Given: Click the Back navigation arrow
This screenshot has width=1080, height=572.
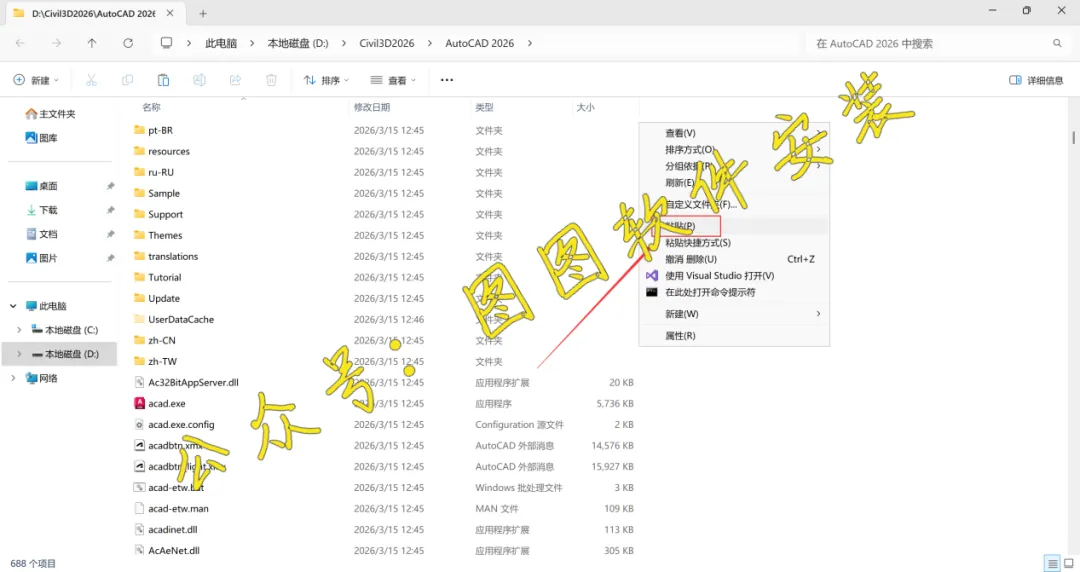Looking at the screenshot, I should click(20, 43).
